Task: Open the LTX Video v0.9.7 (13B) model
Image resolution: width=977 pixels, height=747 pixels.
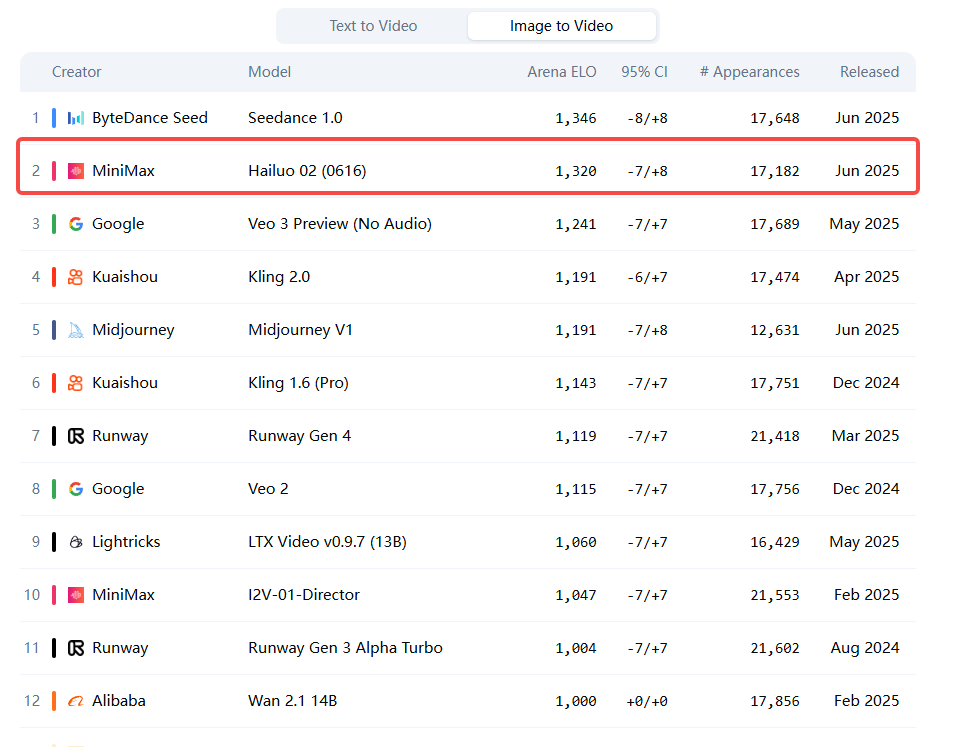Action: [x=327, y=541]
